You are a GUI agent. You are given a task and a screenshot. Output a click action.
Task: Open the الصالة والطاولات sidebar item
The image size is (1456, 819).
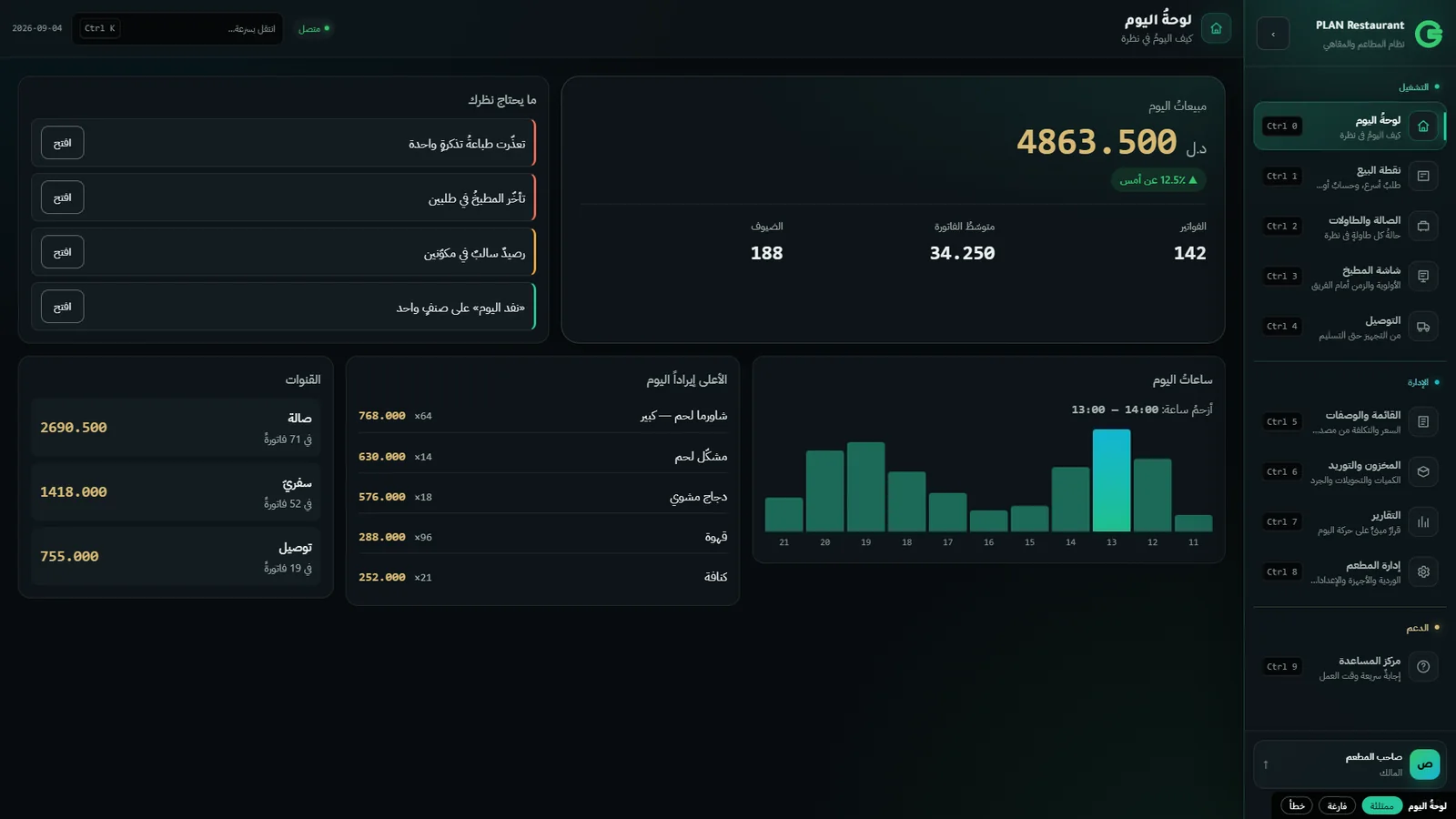click(1350, 226)
